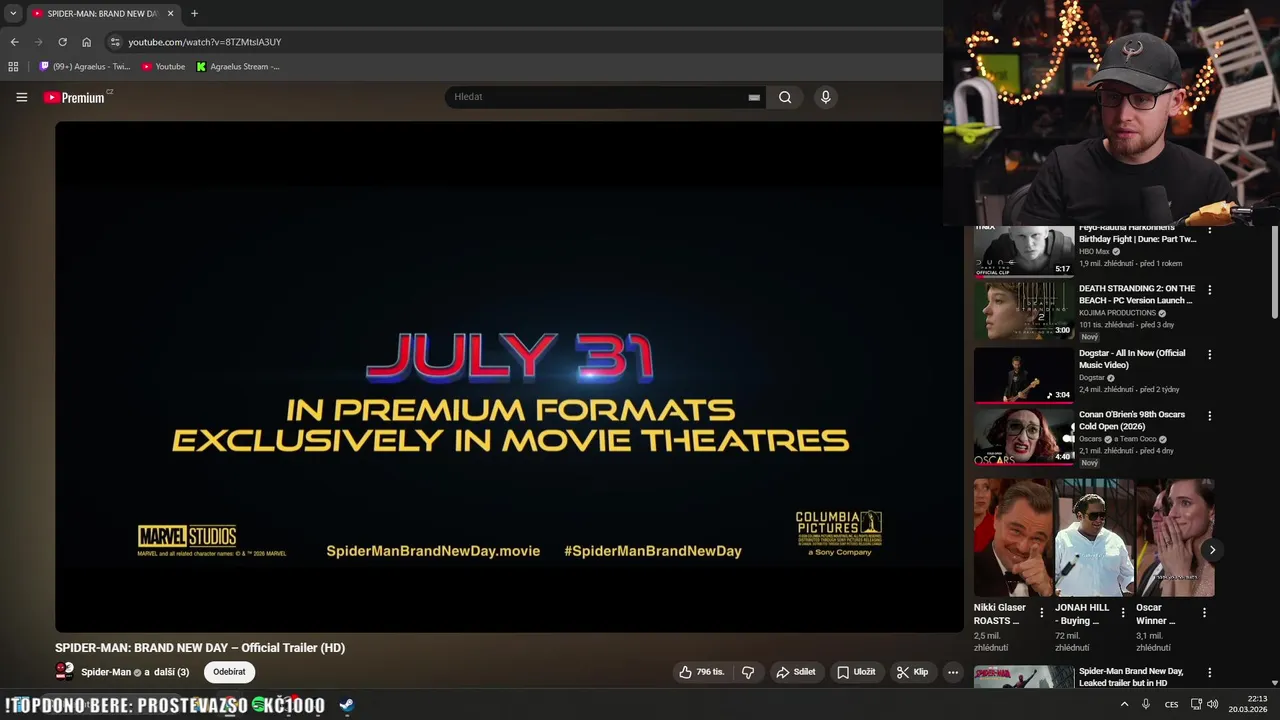The height and width of the screenshot is (720, 1280).
Task: Click the video title 'SPIDER-MAN: BRAND NEW DAY'
Action: 200,648
